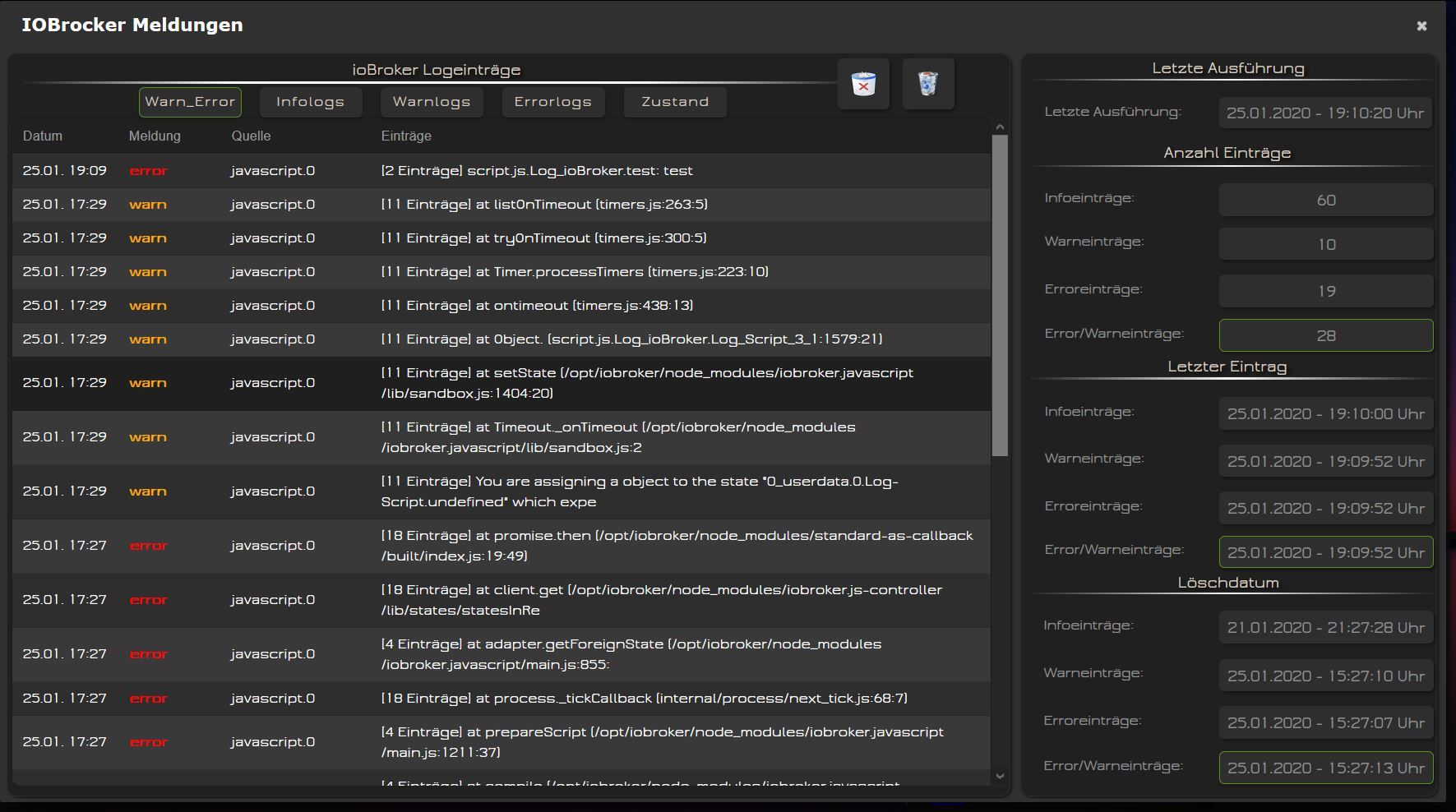Click the Error/Warneinträge deletion date 15:27:13 field

coord(1325,768)
